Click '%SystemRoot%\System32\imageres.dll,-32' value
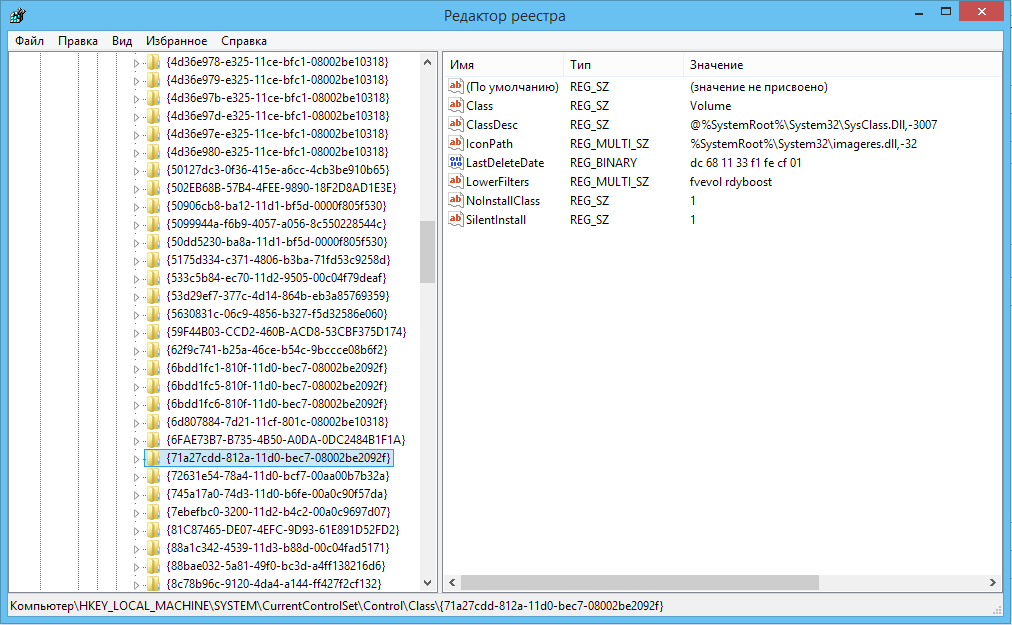 803,143
